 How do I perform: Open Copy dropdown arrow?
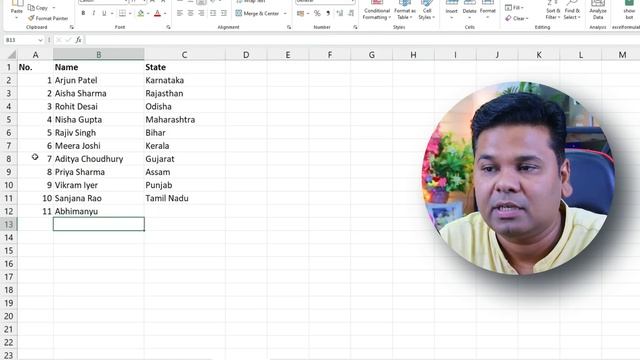(x=54, y=8)
